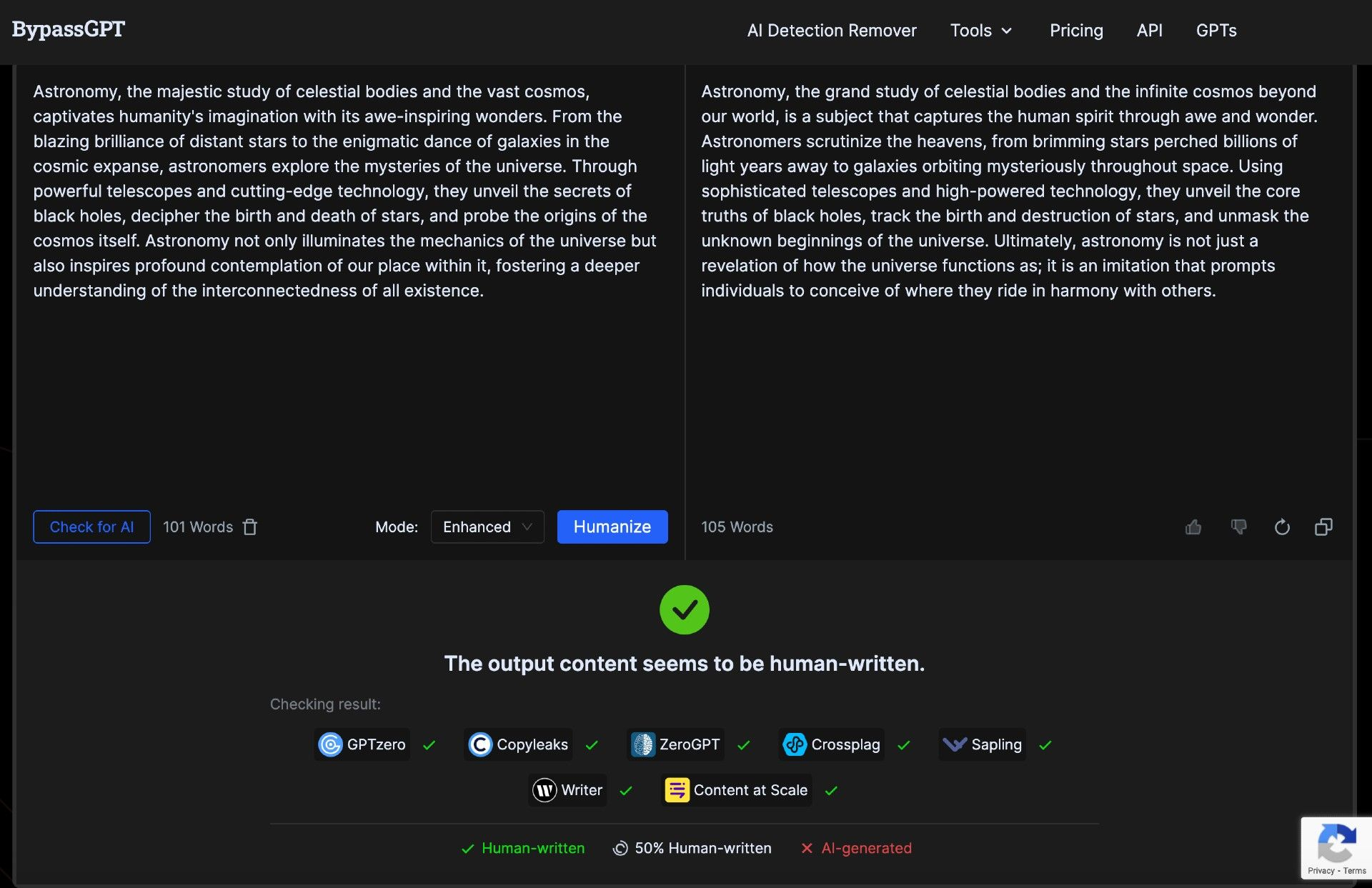Click the GPTzero detector badge
1372x888 pixels.
[x=362, y=744]
